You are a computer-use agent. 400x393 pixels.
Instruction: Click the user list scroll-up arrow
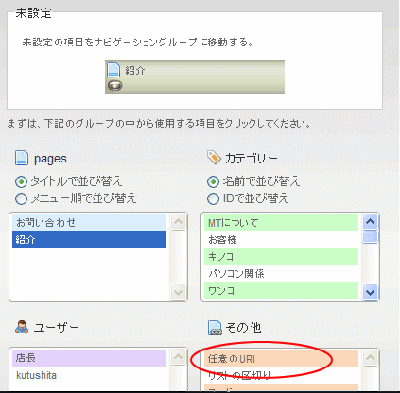(x=178, y=358)
